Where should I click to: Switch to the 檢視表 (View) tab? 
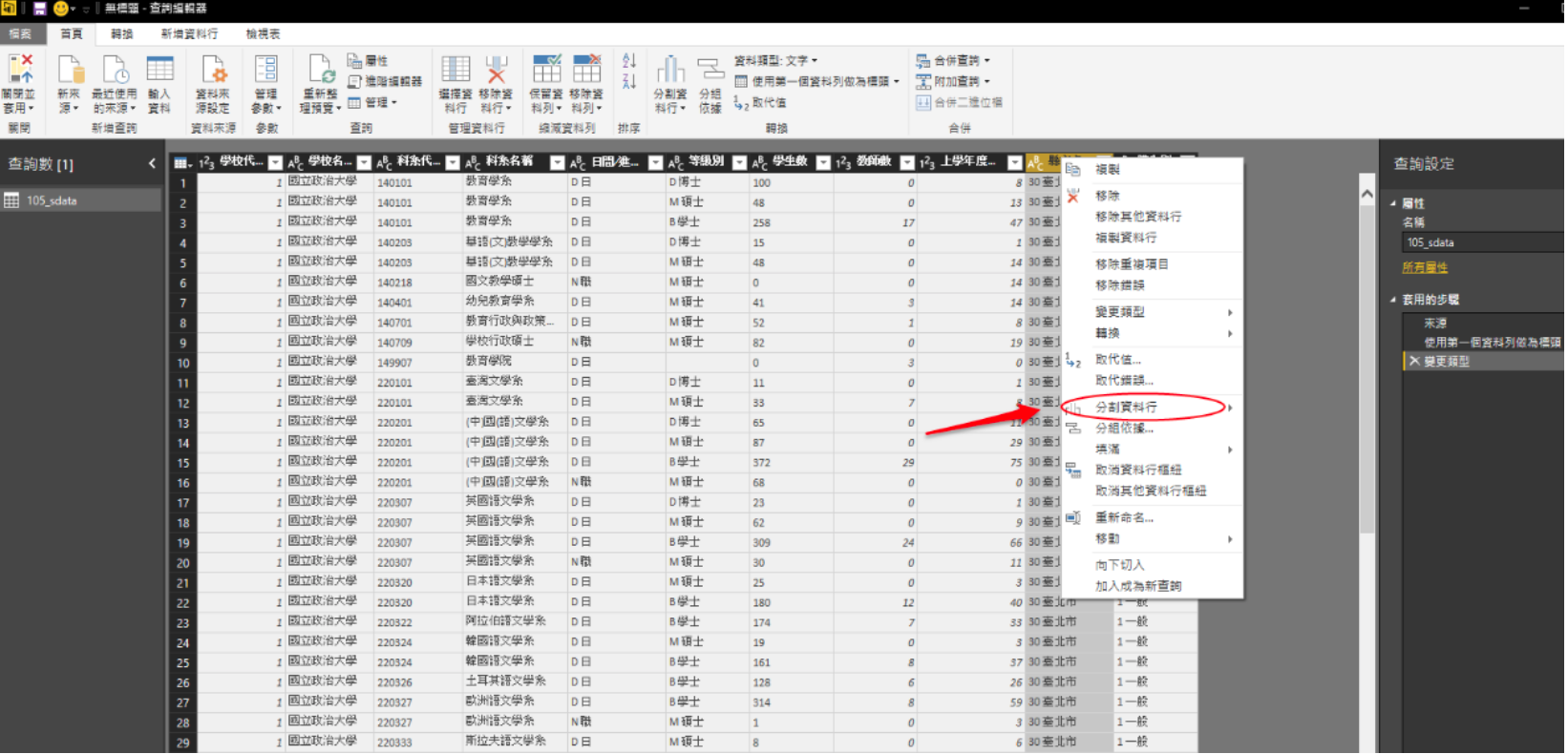[x=263, y=33]
